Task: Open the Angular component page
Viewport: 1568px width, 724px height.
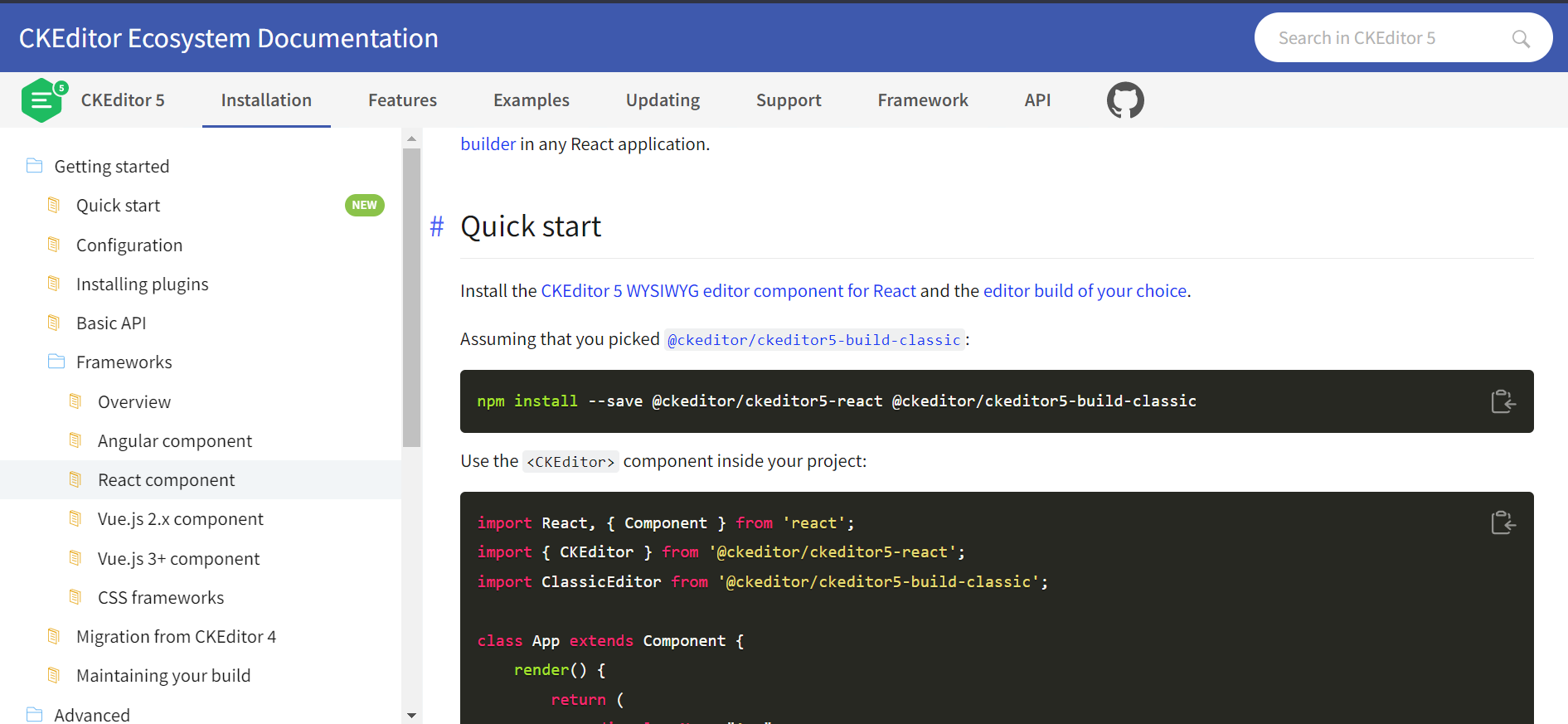Action: click(175, 440)
